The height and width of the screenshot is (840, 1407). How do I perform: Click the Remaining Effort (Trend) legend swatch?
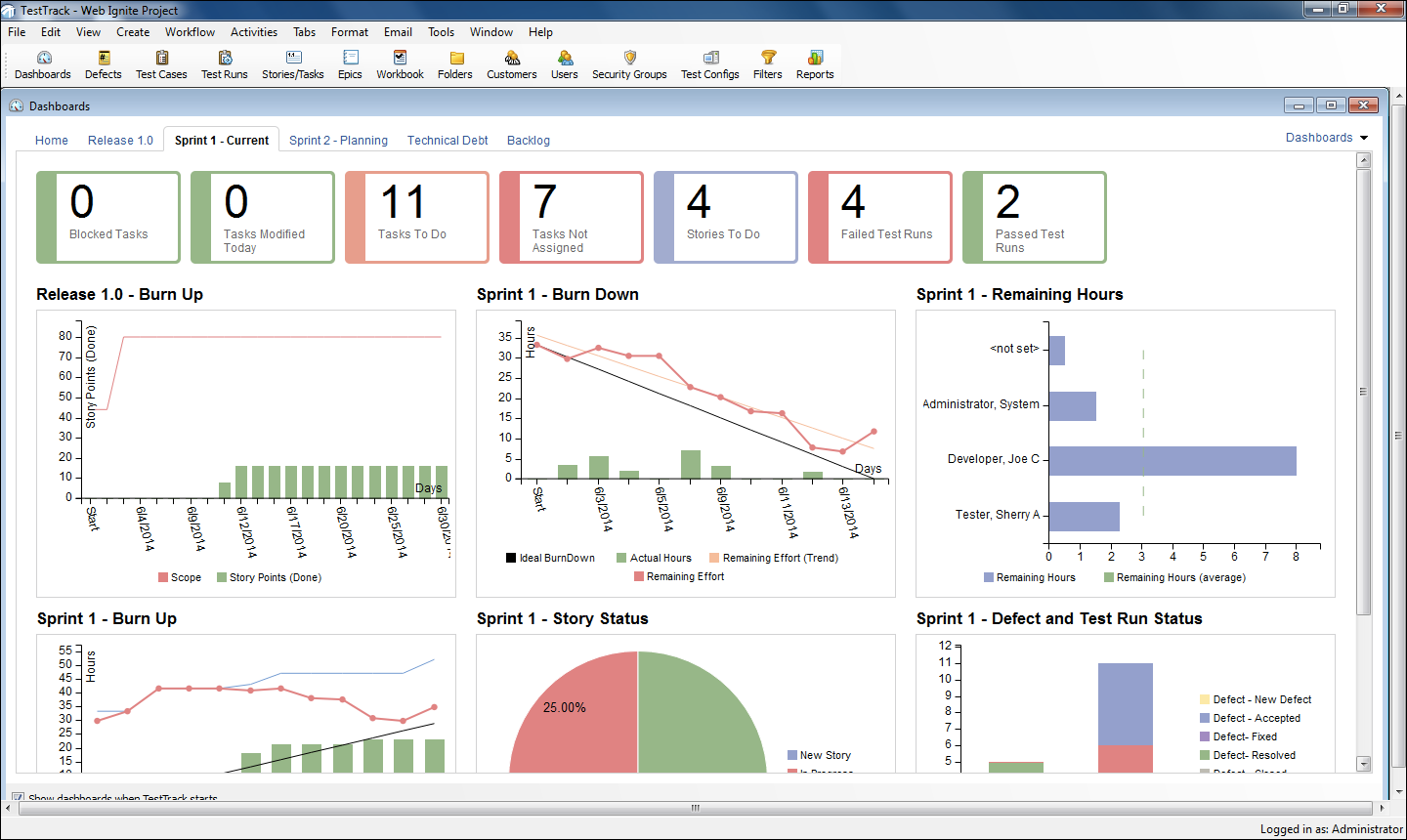pos(714,558)
